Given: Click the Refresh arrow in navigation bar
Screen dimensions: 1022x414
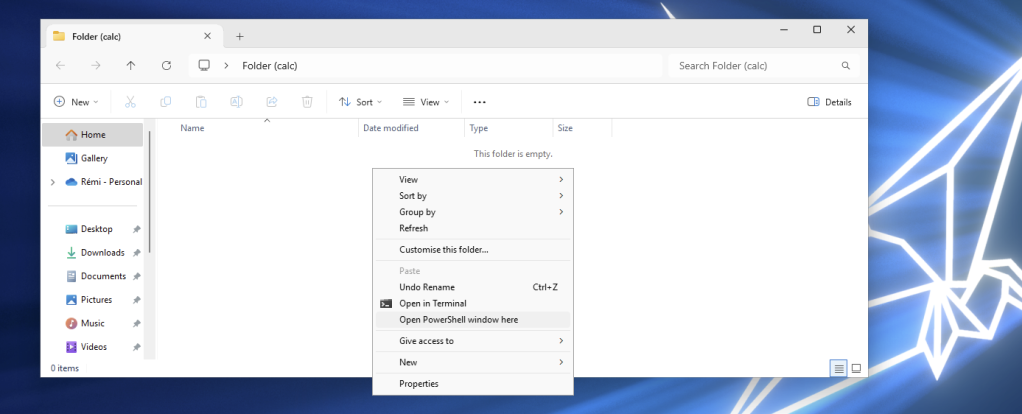Looking at the screenshot, I should 166,65.
